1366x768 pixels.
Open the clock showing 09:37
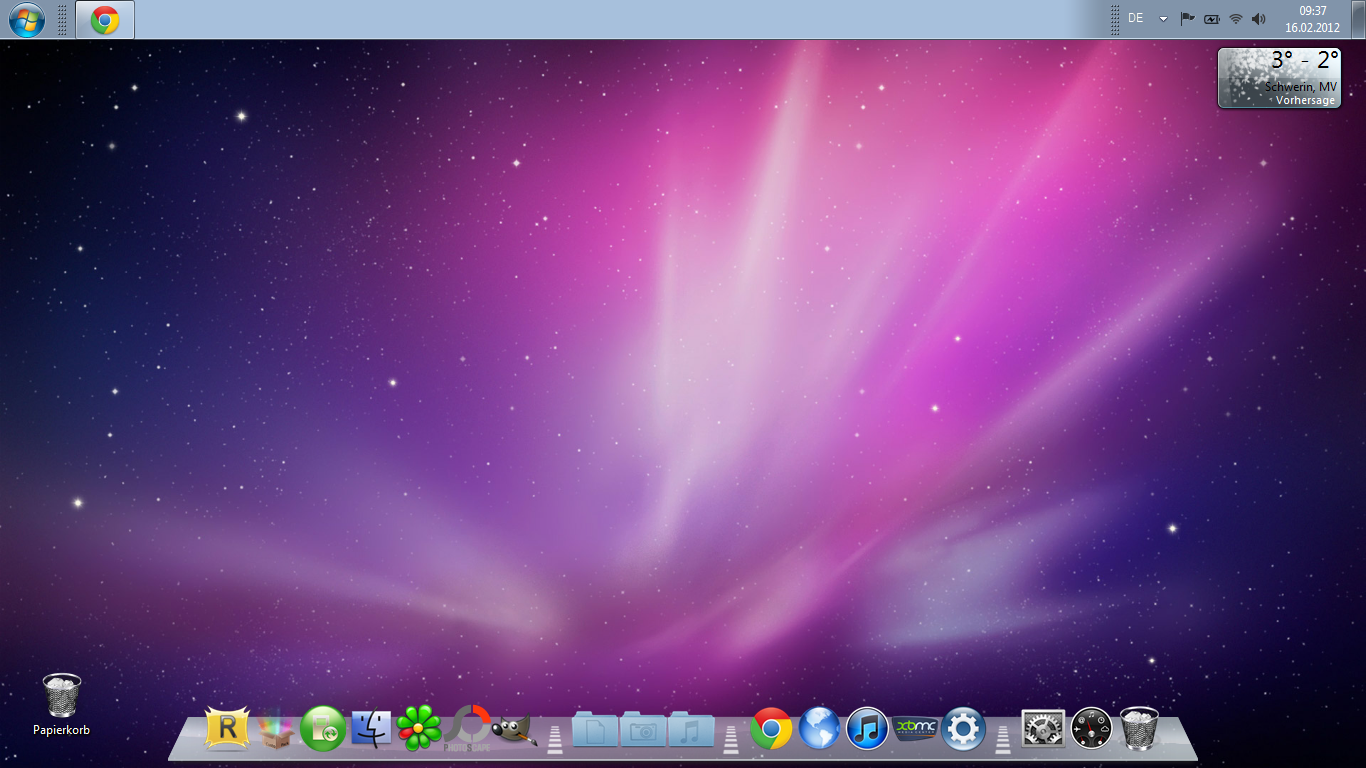click(1312, 19)
